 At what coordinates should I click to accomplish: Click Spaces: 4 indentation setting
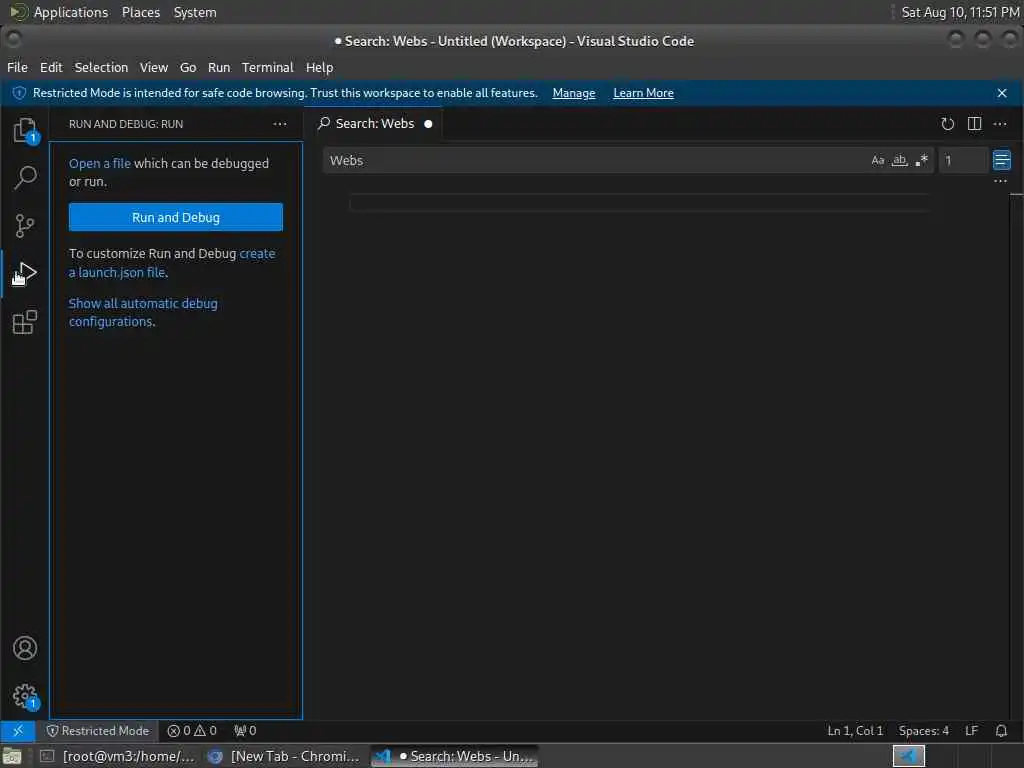(x=923, y=731)
